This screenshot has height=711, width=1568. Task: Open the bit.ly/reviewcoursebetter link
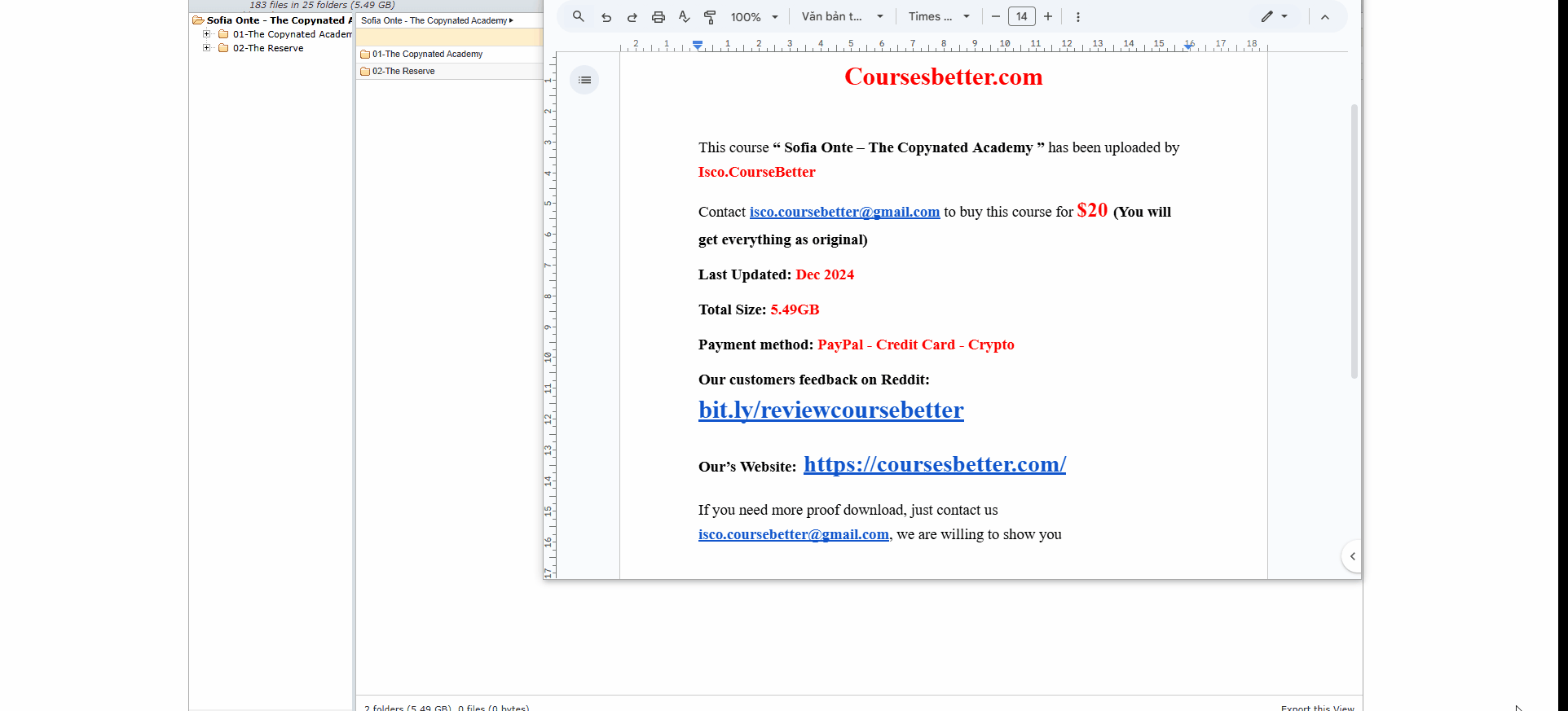[x=830, y=410]
